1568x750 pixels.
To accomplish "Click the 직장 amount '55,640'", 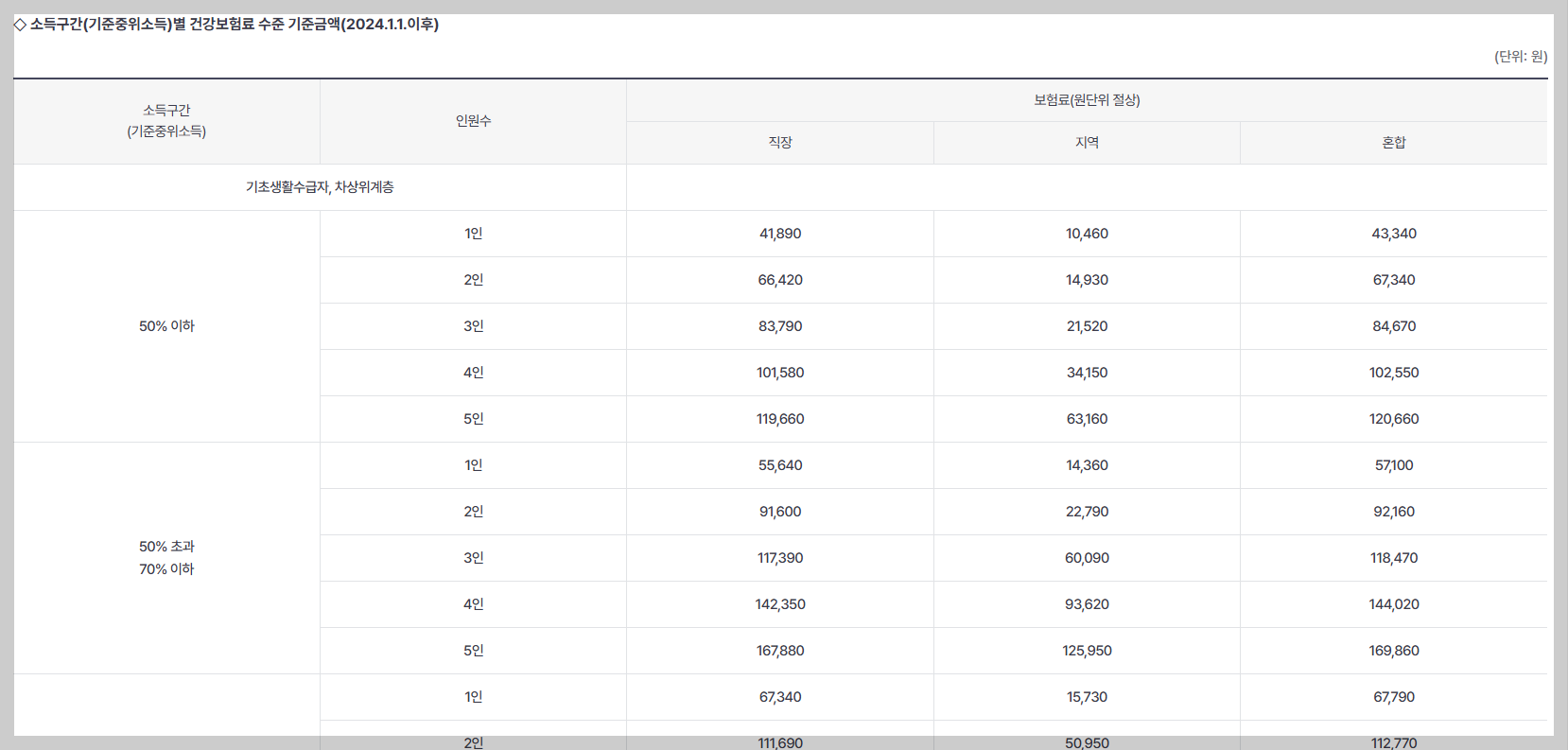I will (x=780, y=465).
